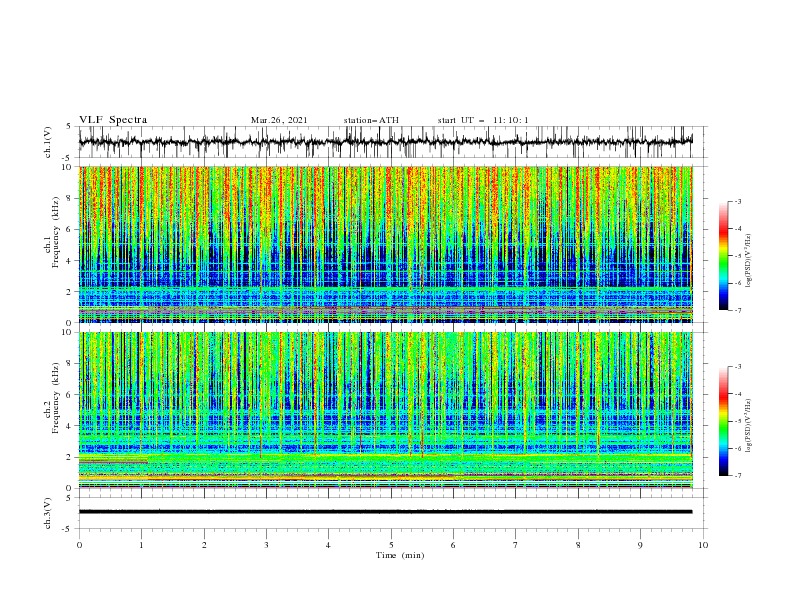This screenshot has width=792, height=612.
Task: Click the '5' tick on ch.1(V) axis
Action: tap(69, 126)
